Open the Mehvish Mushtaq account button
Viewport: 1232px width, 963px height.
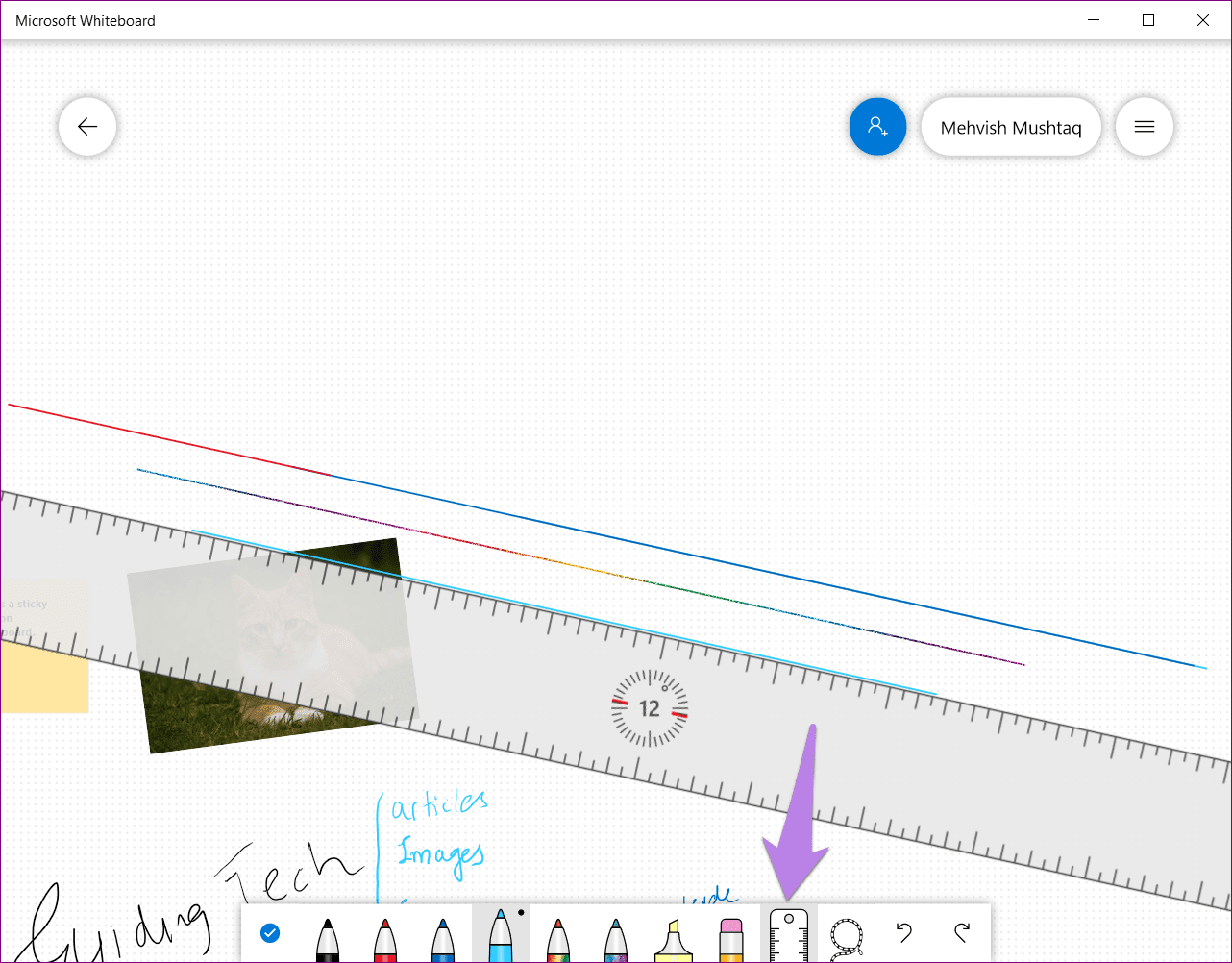(x=1011, y=127)
